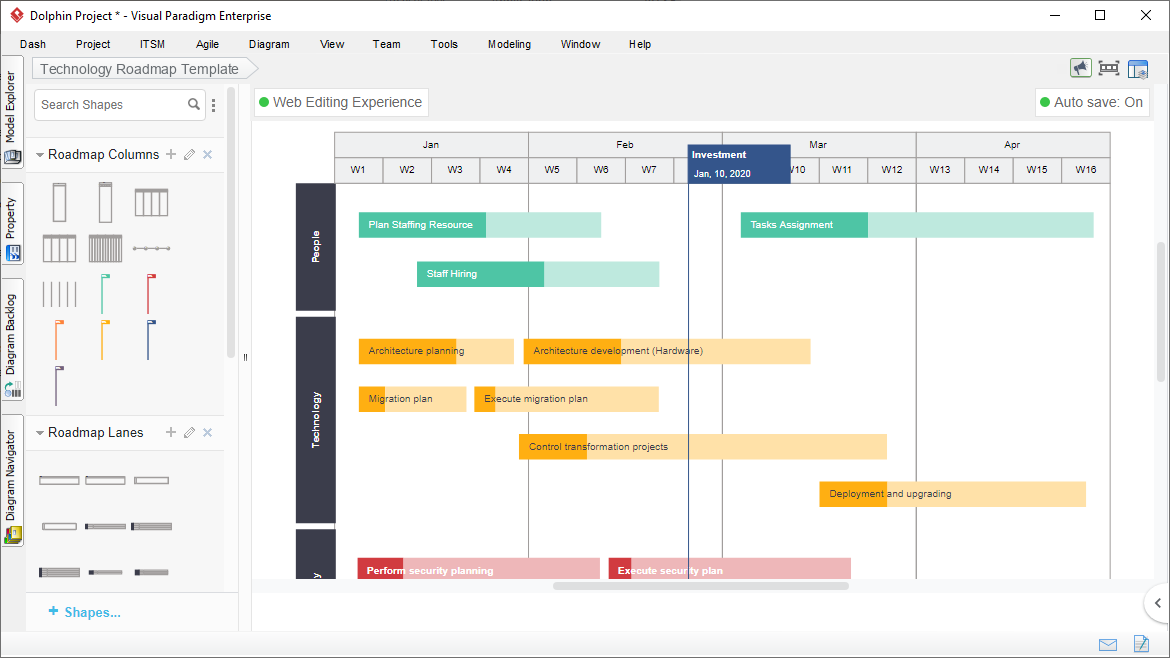Collapse the Roadmap Columns section
This screenshot has width=1170, height=658.
pos(40,155)
